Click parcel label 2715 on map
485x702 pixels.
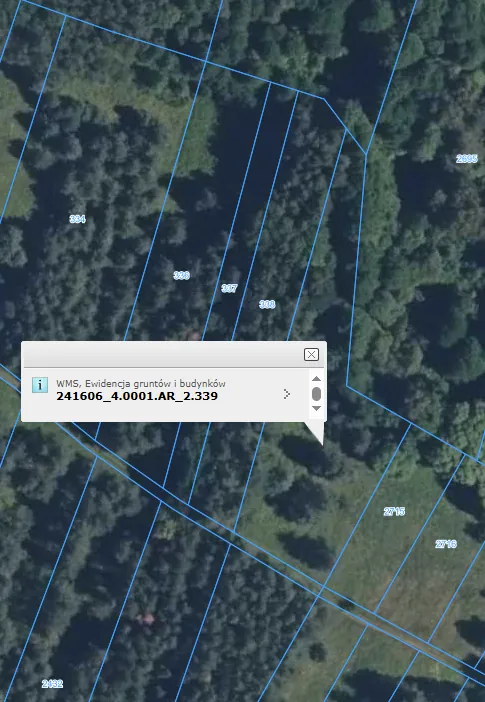[x=394, y=511]
